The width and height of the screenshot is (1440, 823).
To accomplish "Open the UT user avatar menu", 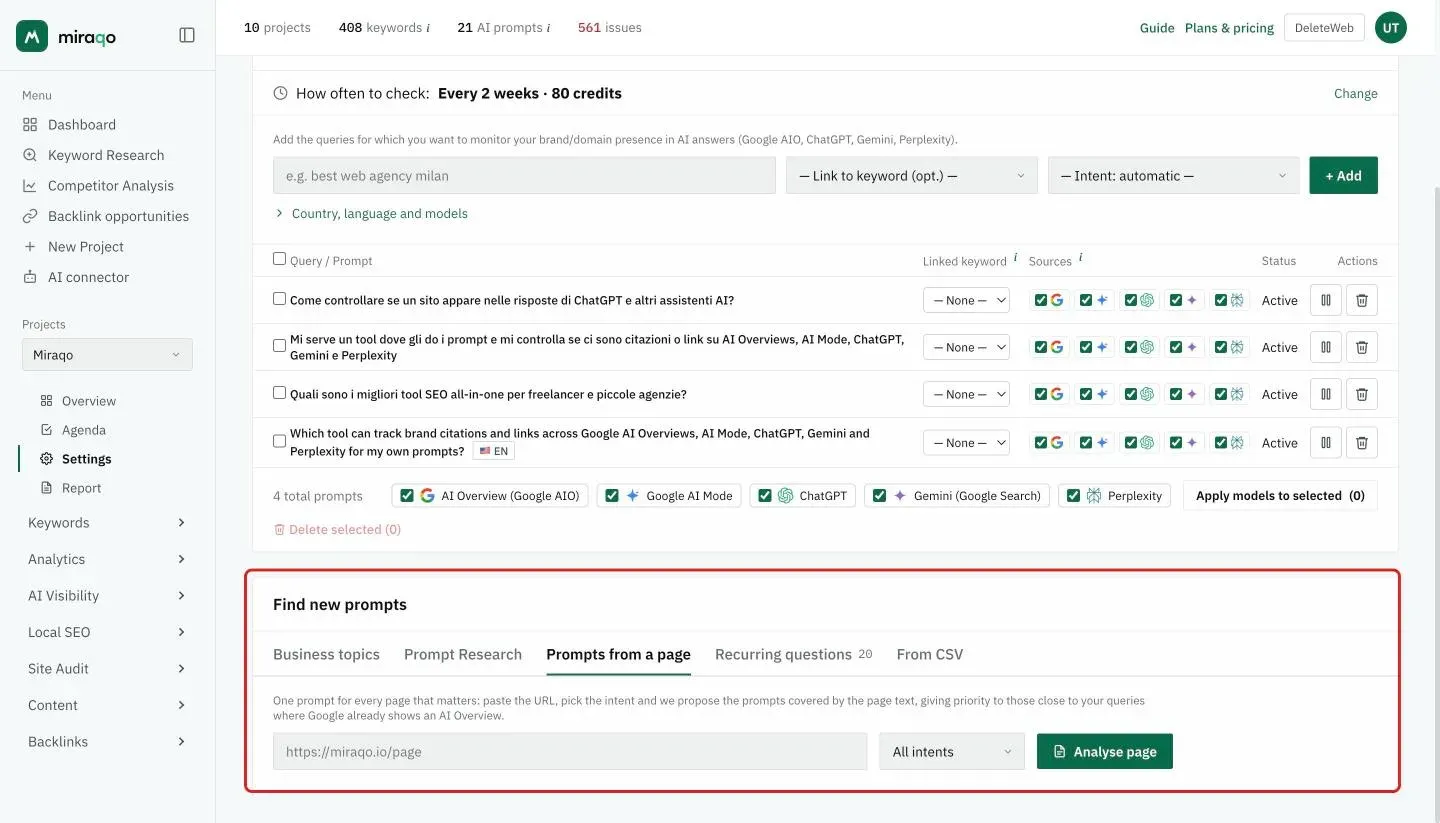I will click(1391, 28).
